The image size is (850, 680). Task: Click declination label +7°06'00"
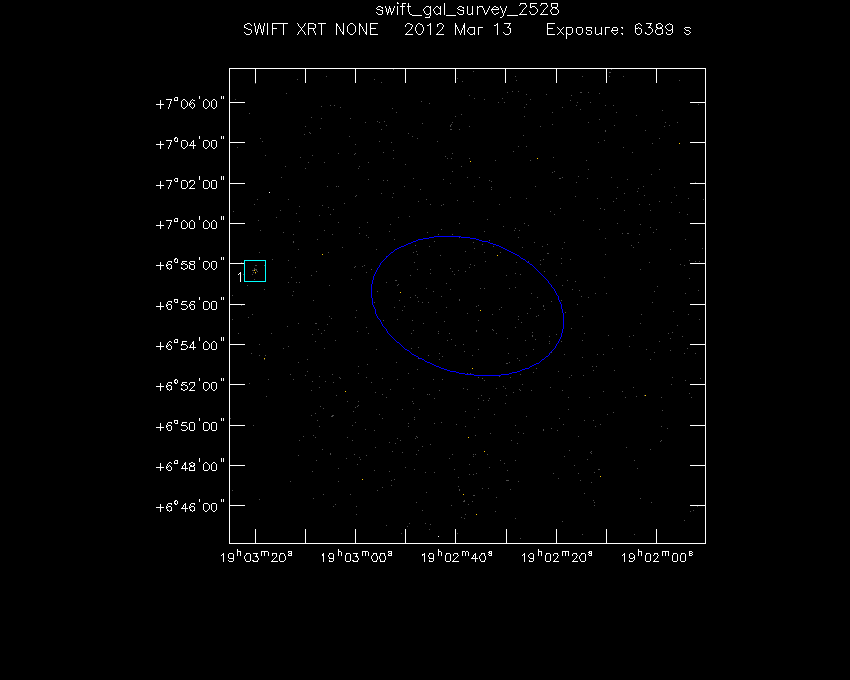click(190, 104)
